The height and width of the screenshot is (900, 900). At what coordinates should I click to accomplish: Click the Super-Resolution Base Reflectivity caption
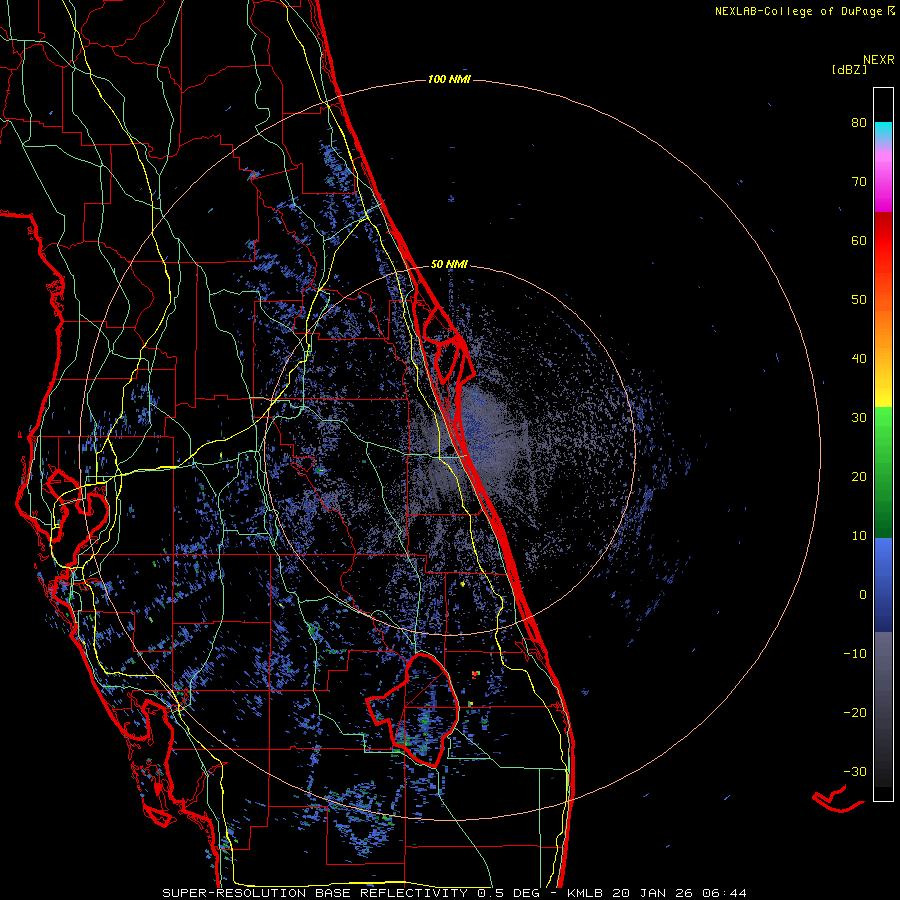click(454, 893)
